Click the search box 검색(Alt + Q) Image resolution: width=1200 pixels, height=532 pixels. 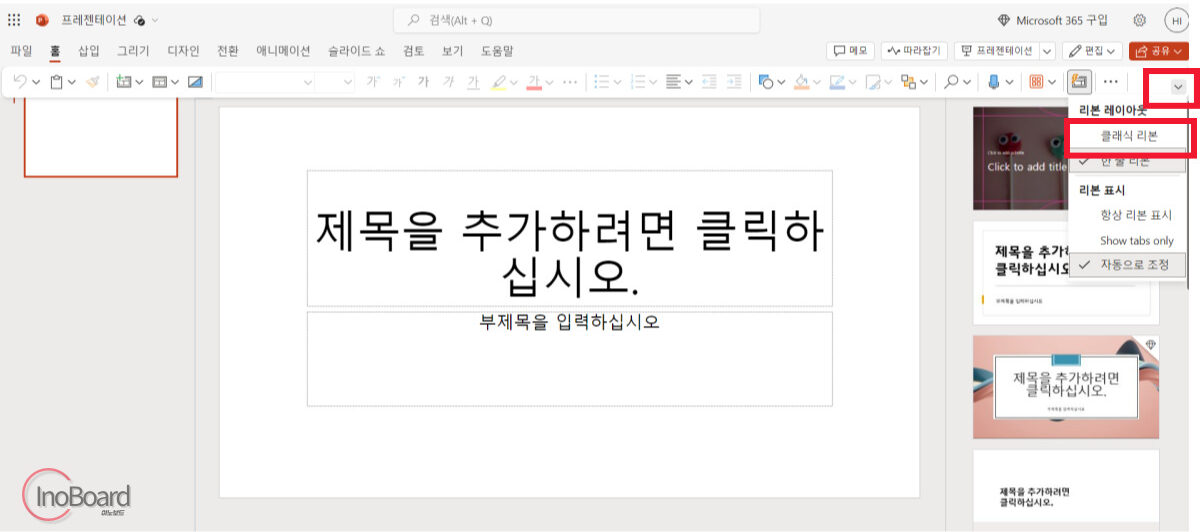pyautogui.click(x=577, y=20)
